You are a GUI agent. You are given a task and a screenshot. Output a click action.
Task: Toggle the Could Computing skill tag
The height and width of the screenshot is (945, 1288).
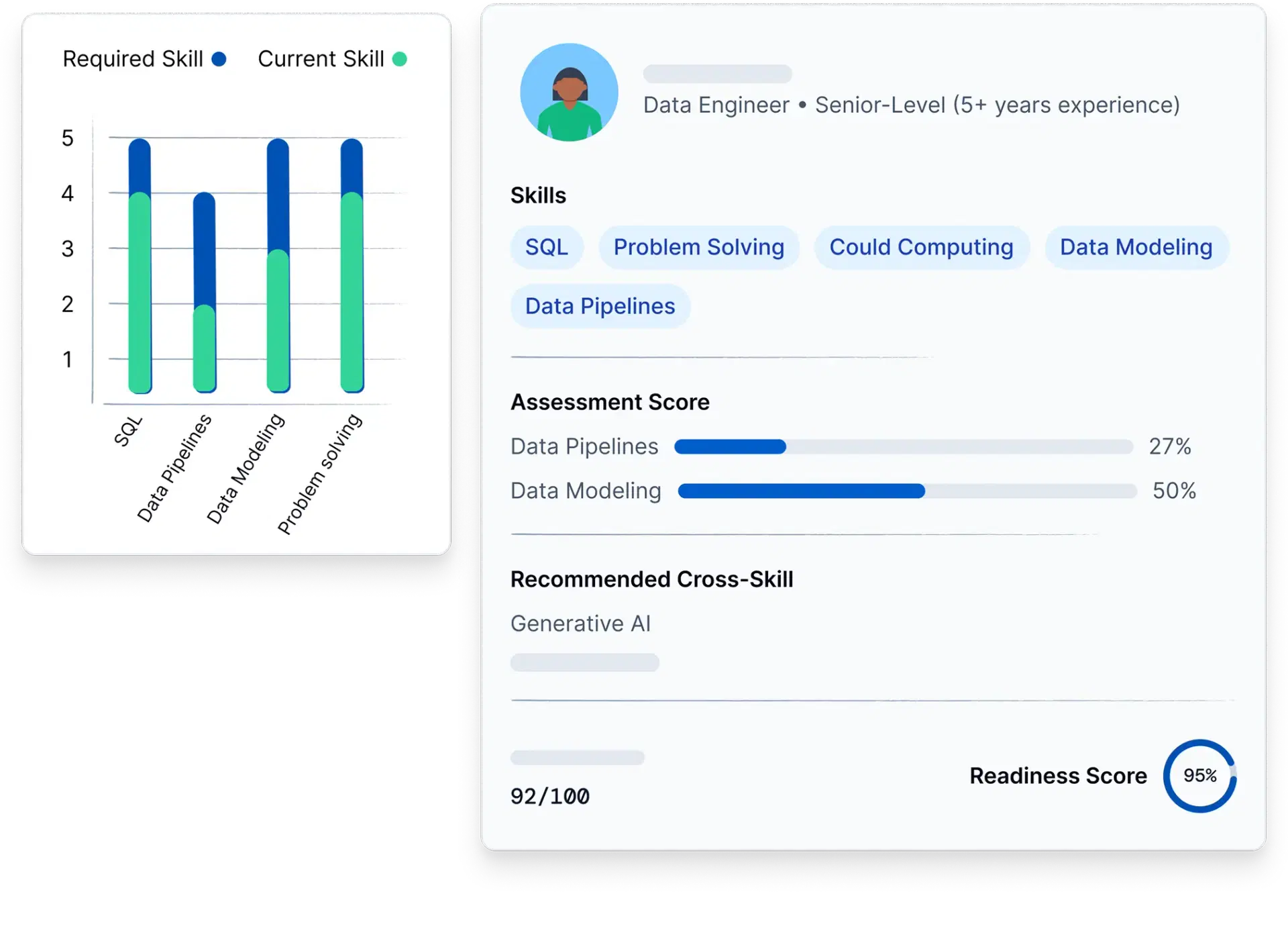tap(921, 247)
